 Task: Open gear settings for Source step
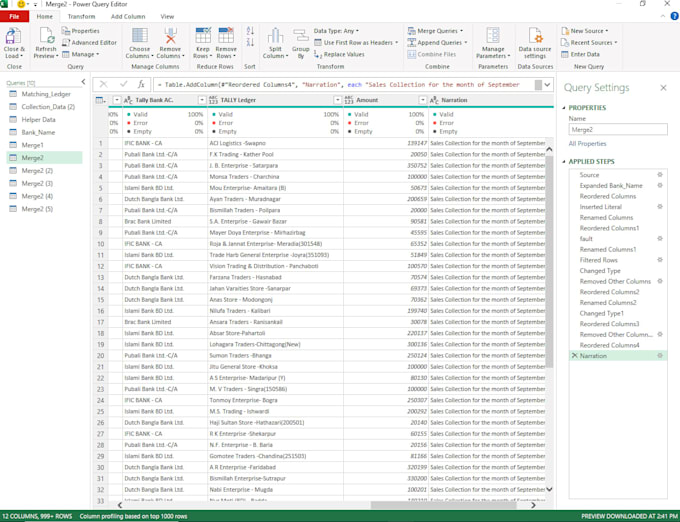[660, 175]
